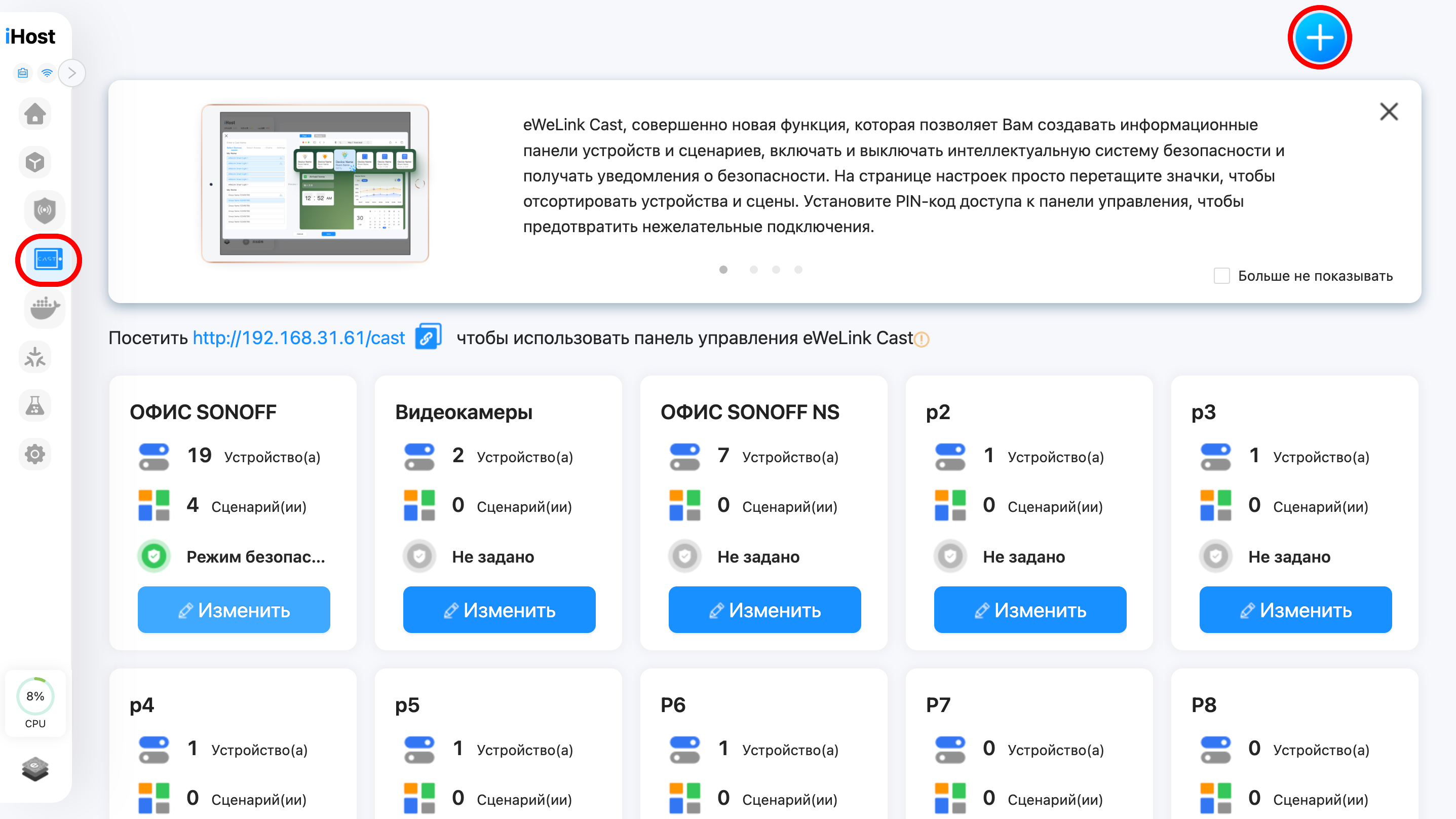
Task: Select the ОФИС SONOFF NS card title
Action: pyautogui.click(x=750, y=412)
